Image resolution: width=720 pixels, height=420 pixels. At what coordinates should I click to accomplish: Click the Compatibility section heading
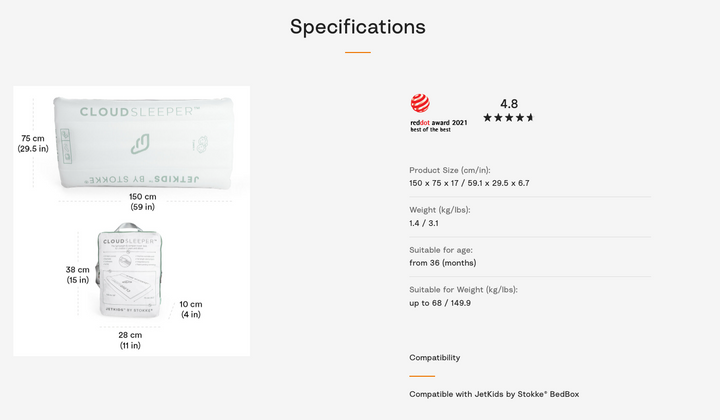(434, 357)
